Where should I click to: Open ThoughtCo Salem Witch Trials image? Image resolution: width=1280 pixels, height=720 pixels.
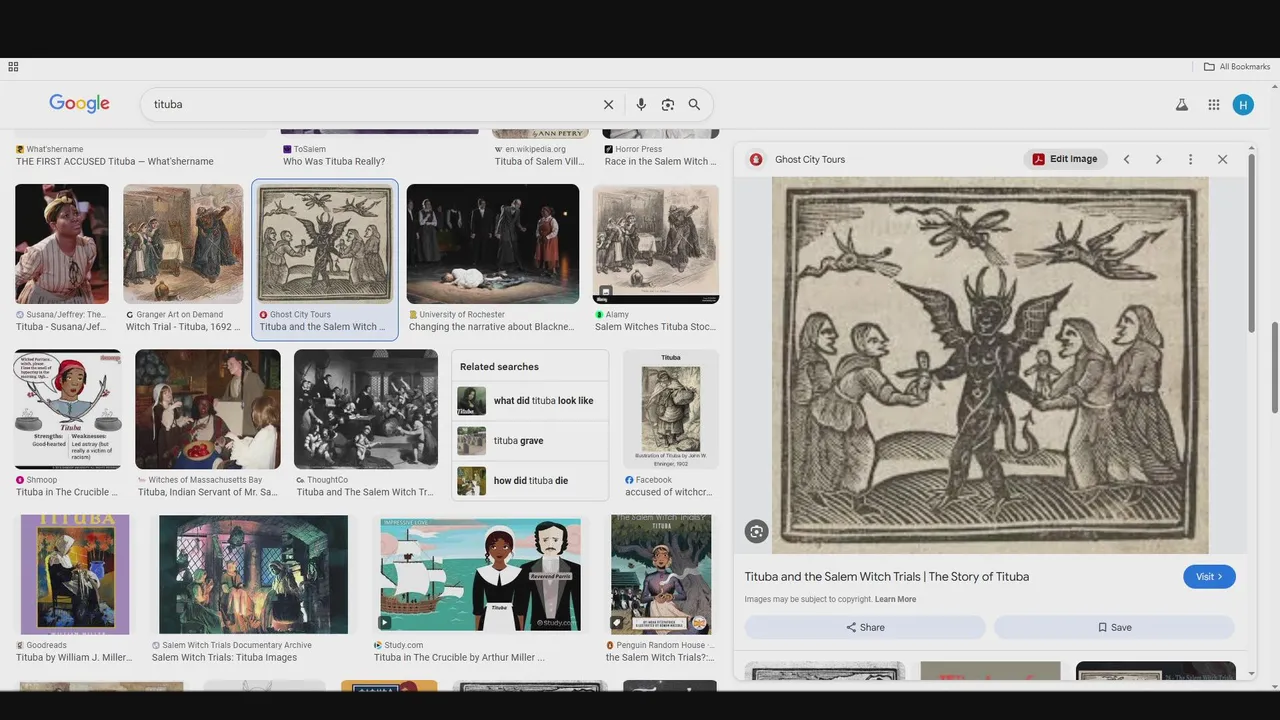tap(366, 409)
